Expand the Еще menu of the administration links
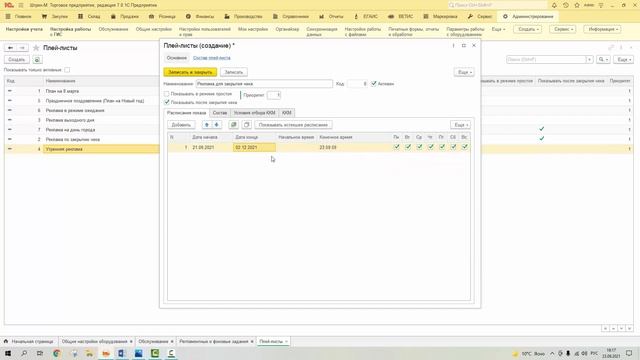Image resolution: width=640 pixels, height=360 pixels. click(x=498, y=29)
